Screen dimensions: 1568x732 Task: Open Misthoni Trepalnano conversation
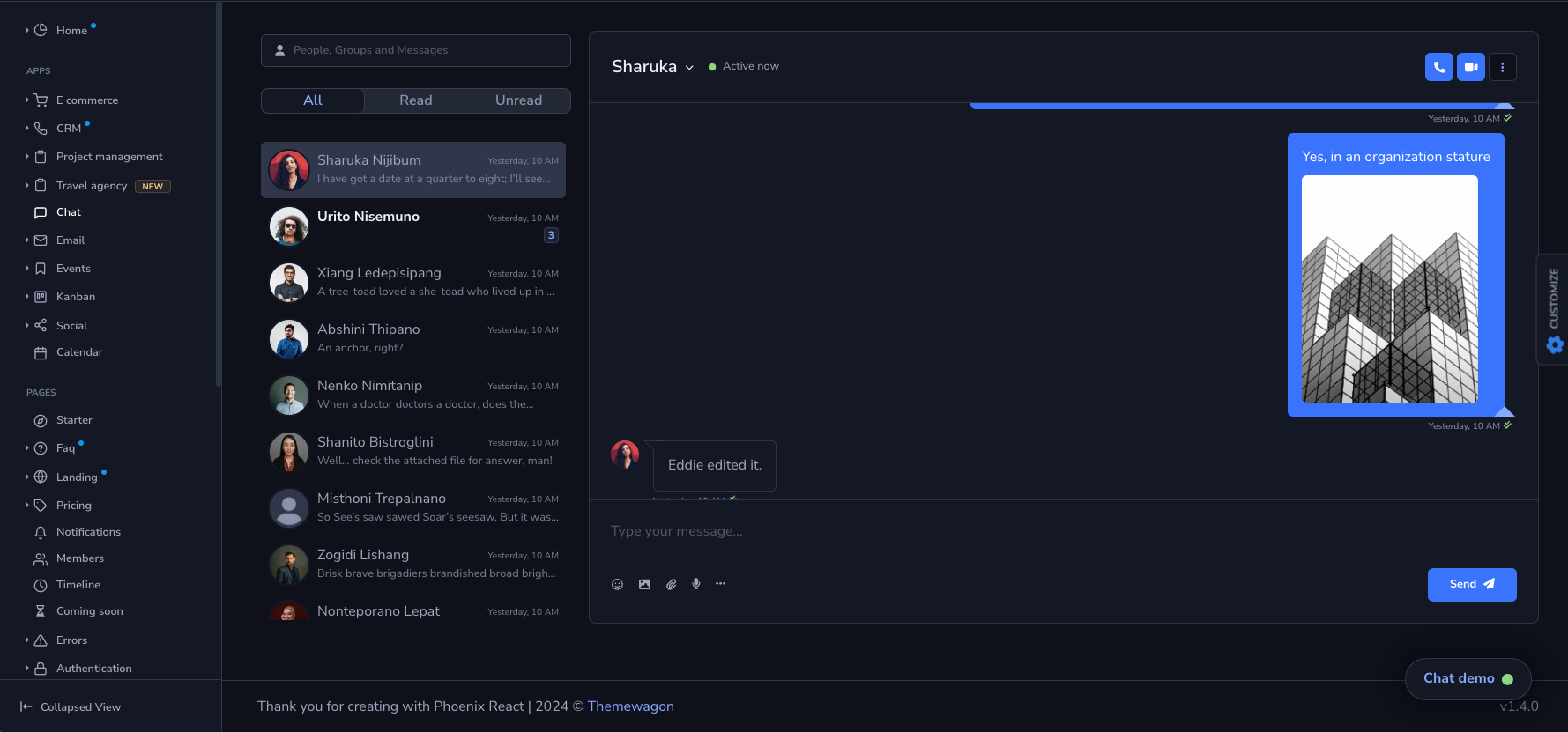click(413, 508)
